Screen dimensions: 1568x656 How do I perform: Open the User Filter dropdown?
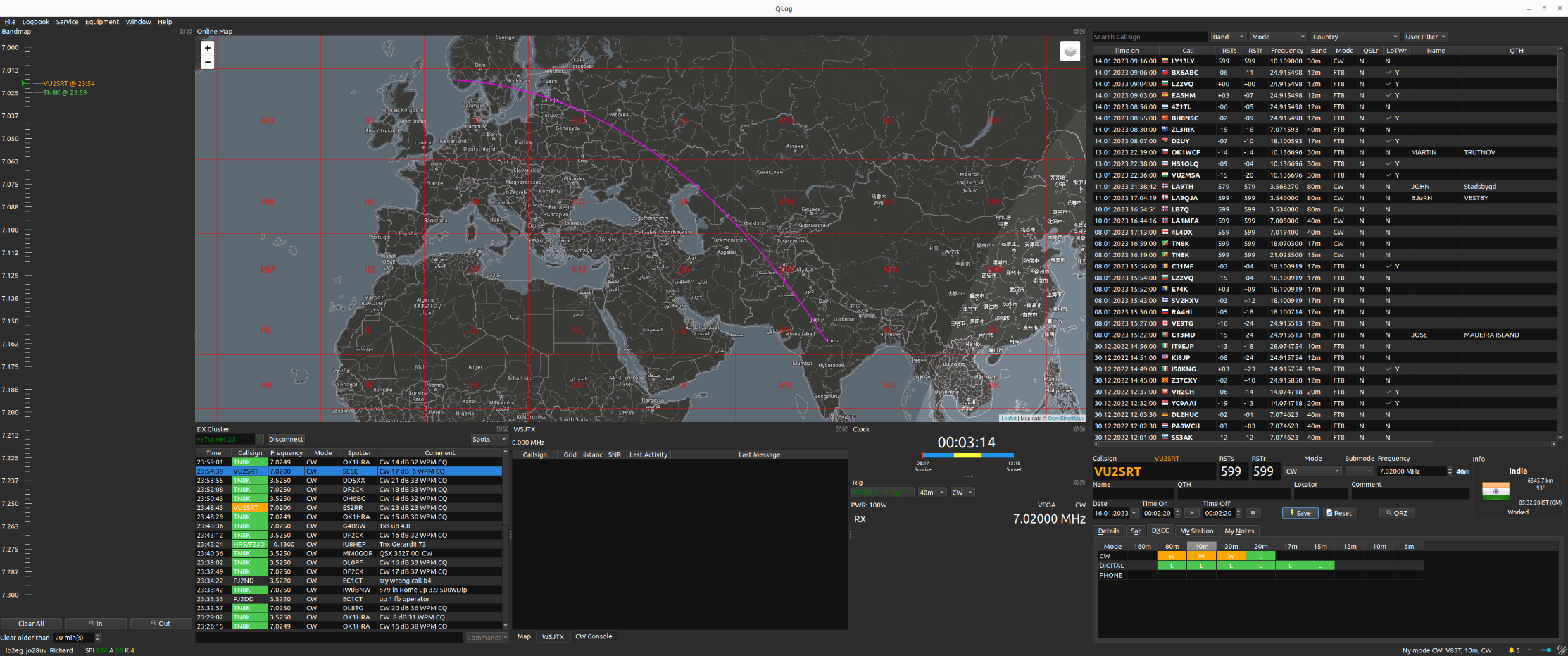pos(1426,37)
